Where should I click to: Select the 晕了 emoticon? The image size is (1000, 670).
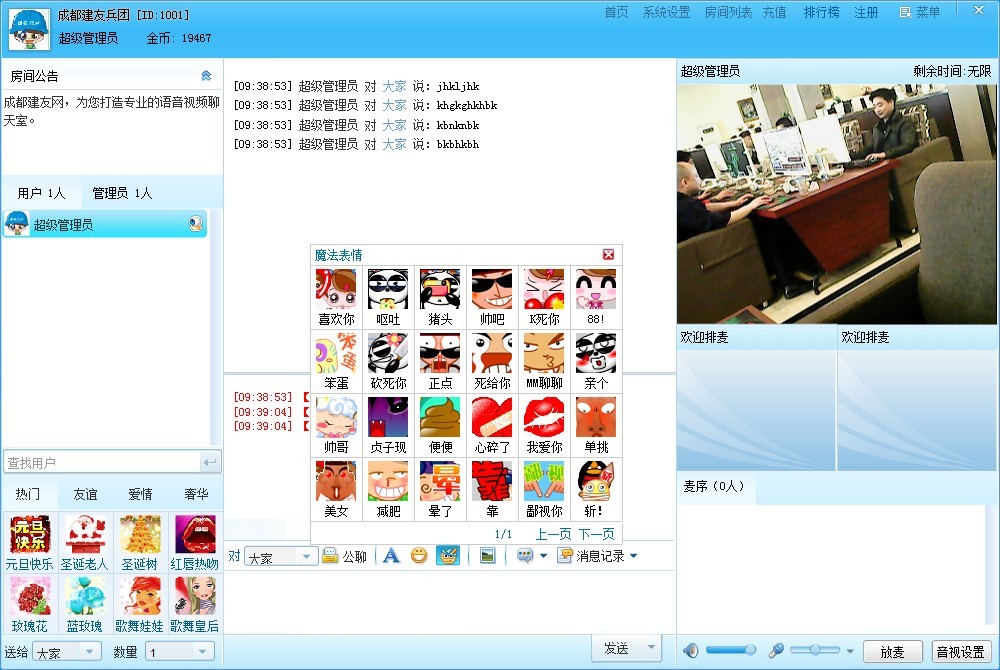440,489
